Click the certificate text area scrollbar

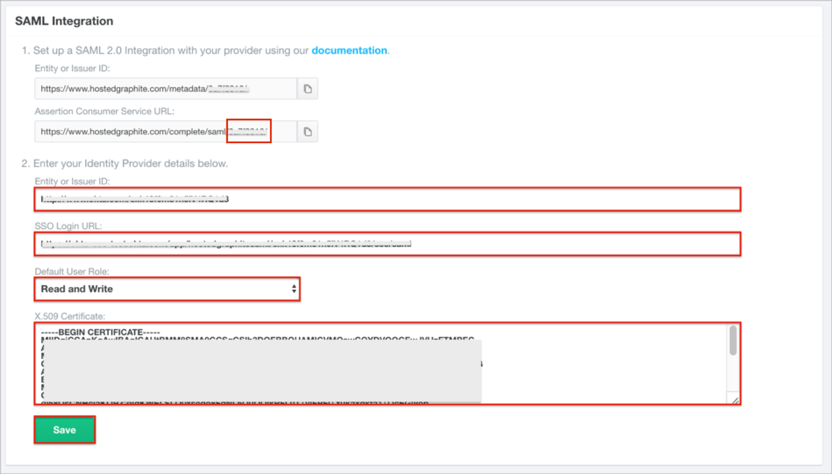733,342
